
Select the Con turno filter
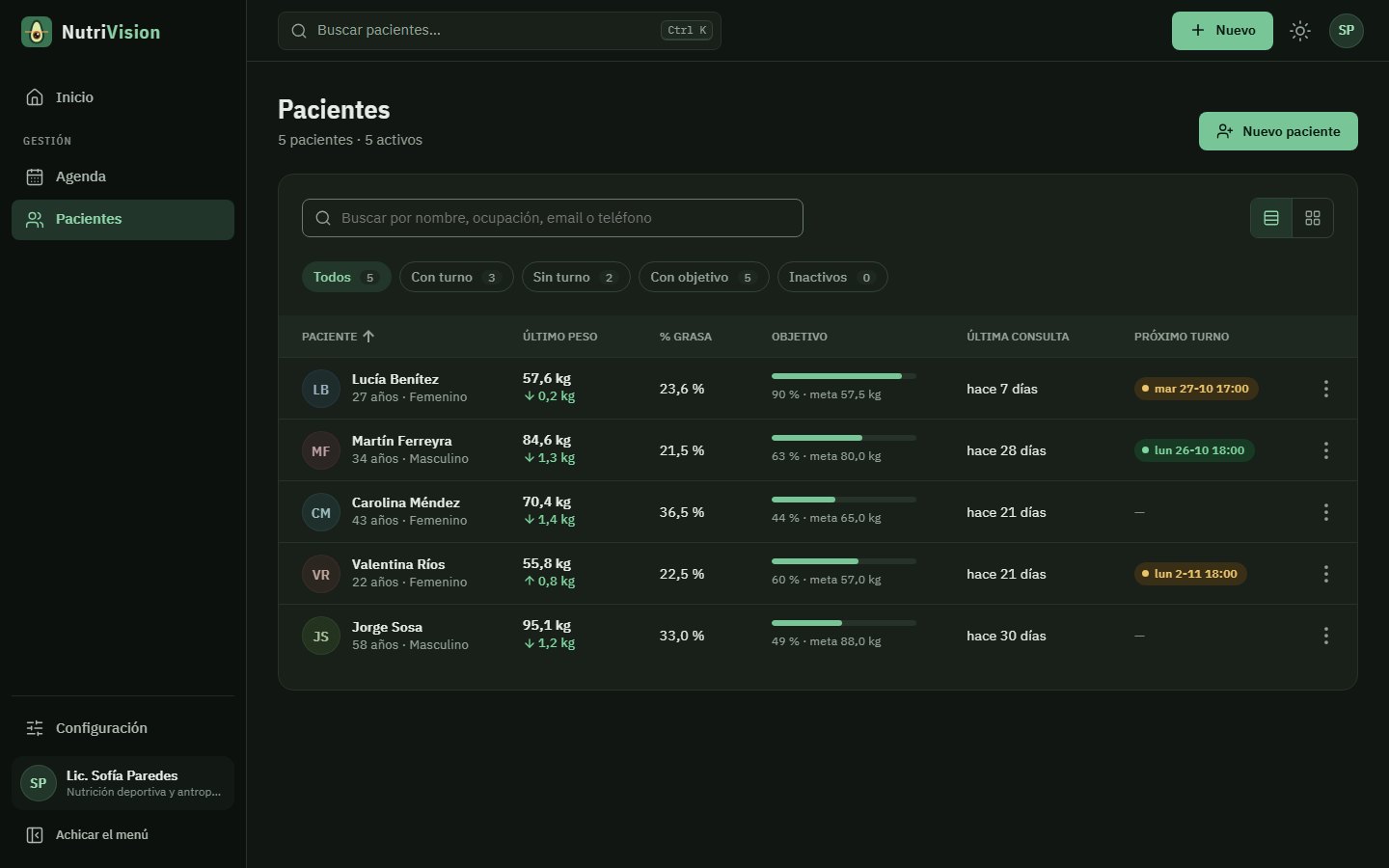tap(456, 277)
